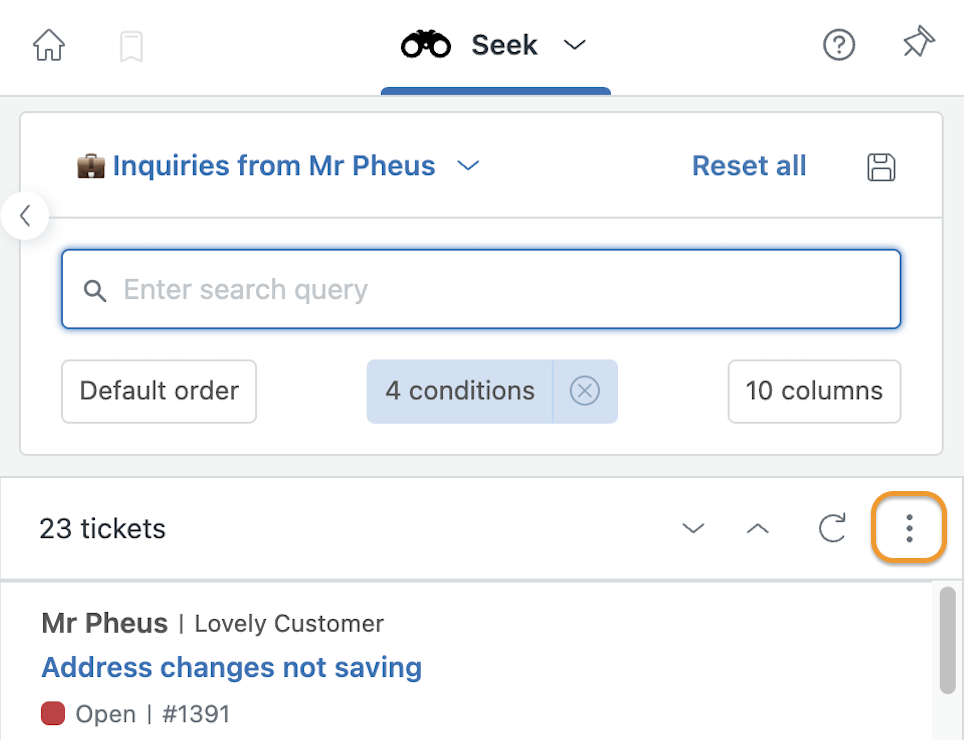Go to the home icon
This screenshot has width=964, height=740.
coord(49,45)
